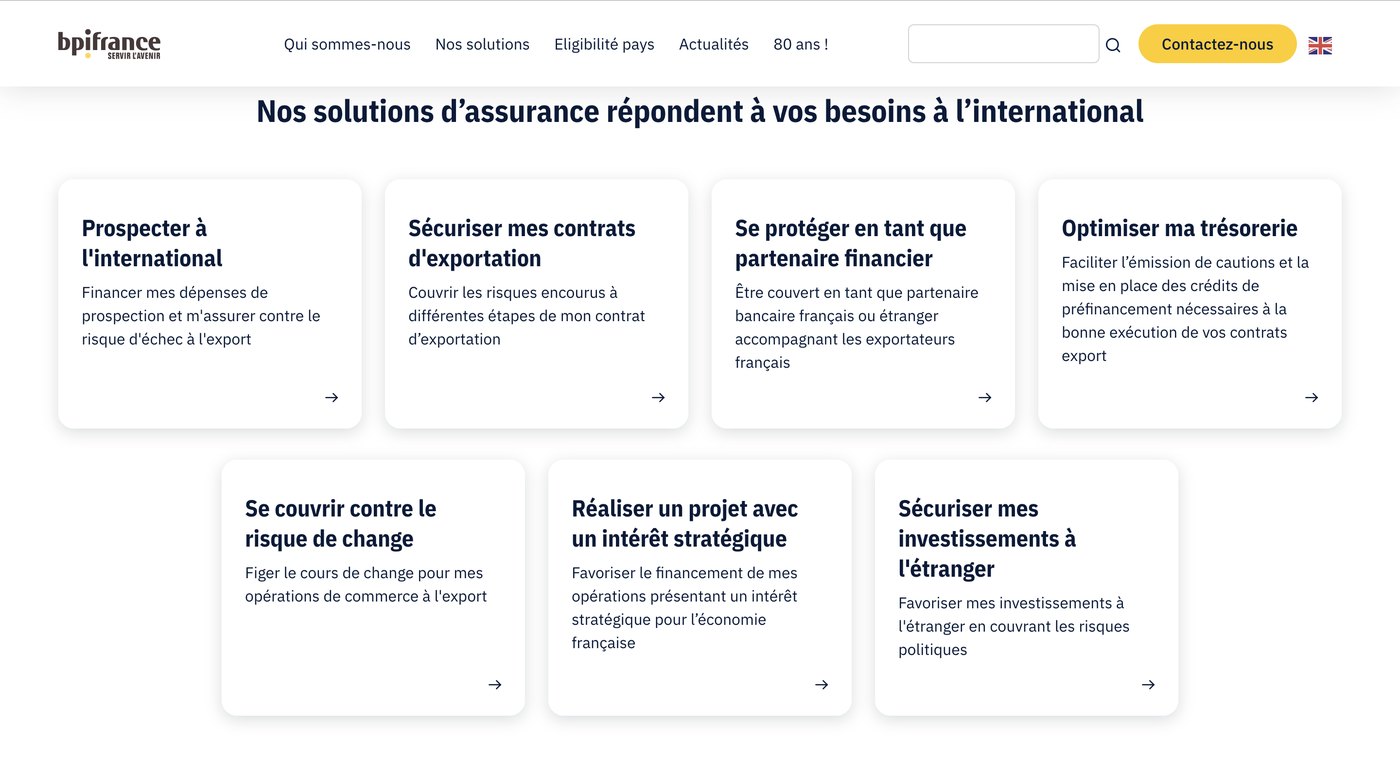Open Se couvrir contre le risque de change title
The width and height of the screenshot is (1400, 757).
(x=341, y=524)
